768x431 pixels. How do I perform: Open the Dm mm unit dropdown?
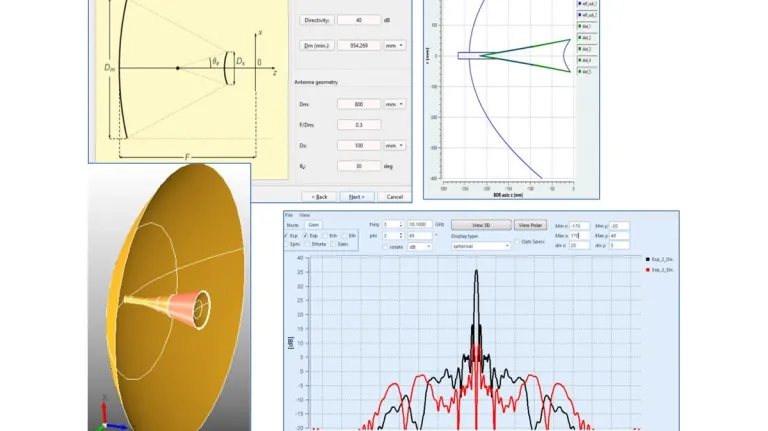click(395, 104)
